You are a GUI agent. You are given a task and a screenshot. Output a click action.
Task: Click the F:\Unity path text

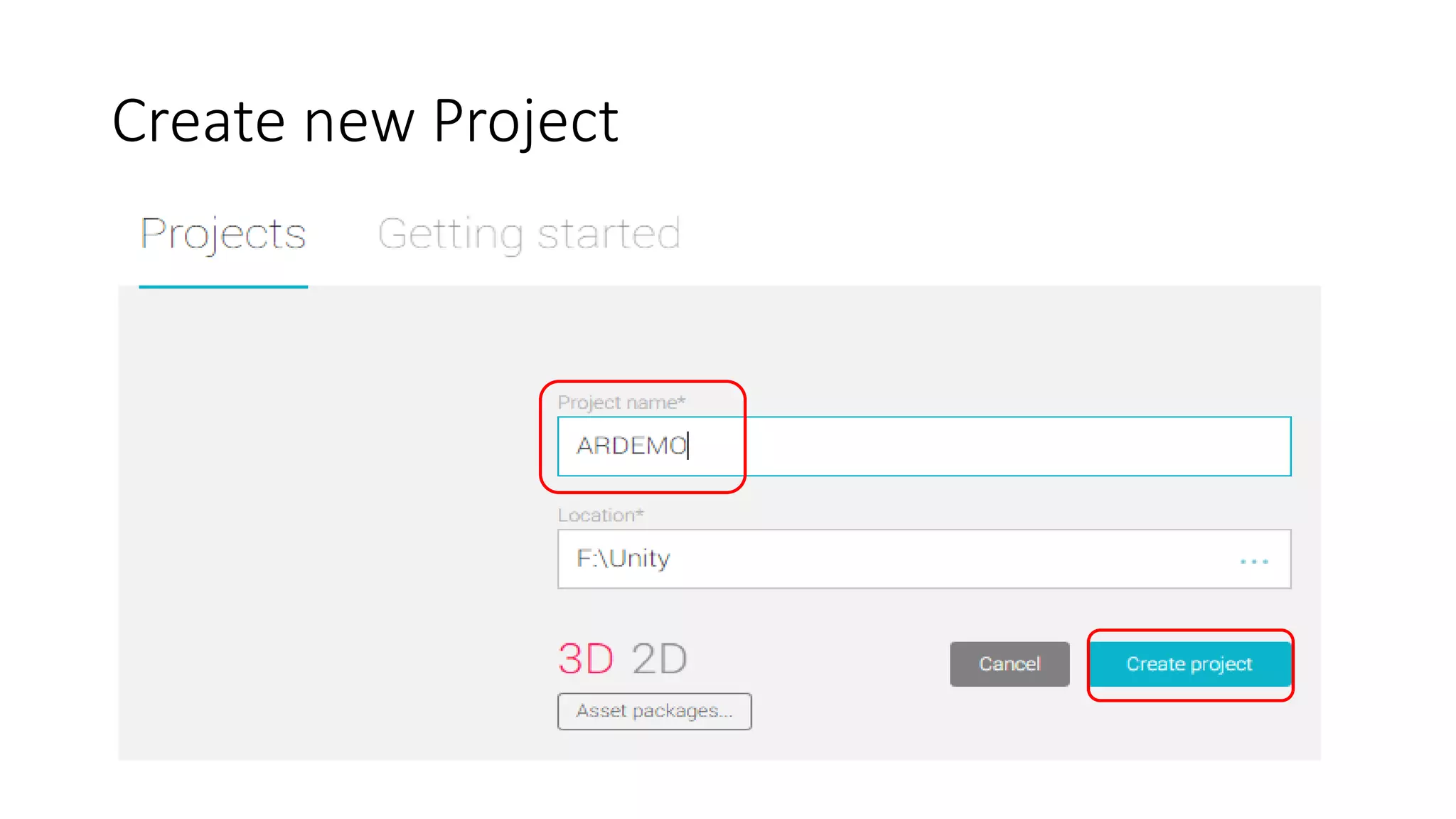[x=623, y=559]
